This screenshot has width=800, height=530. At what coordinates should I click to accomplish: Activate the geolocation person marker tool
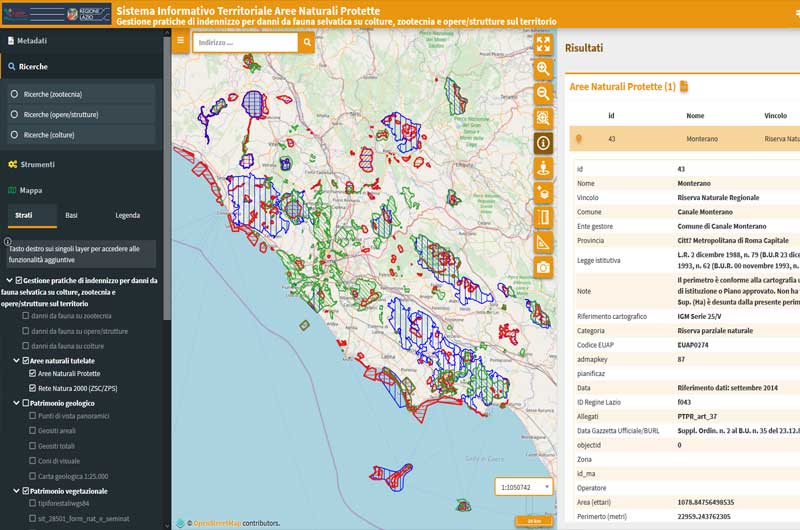(543, 168)
